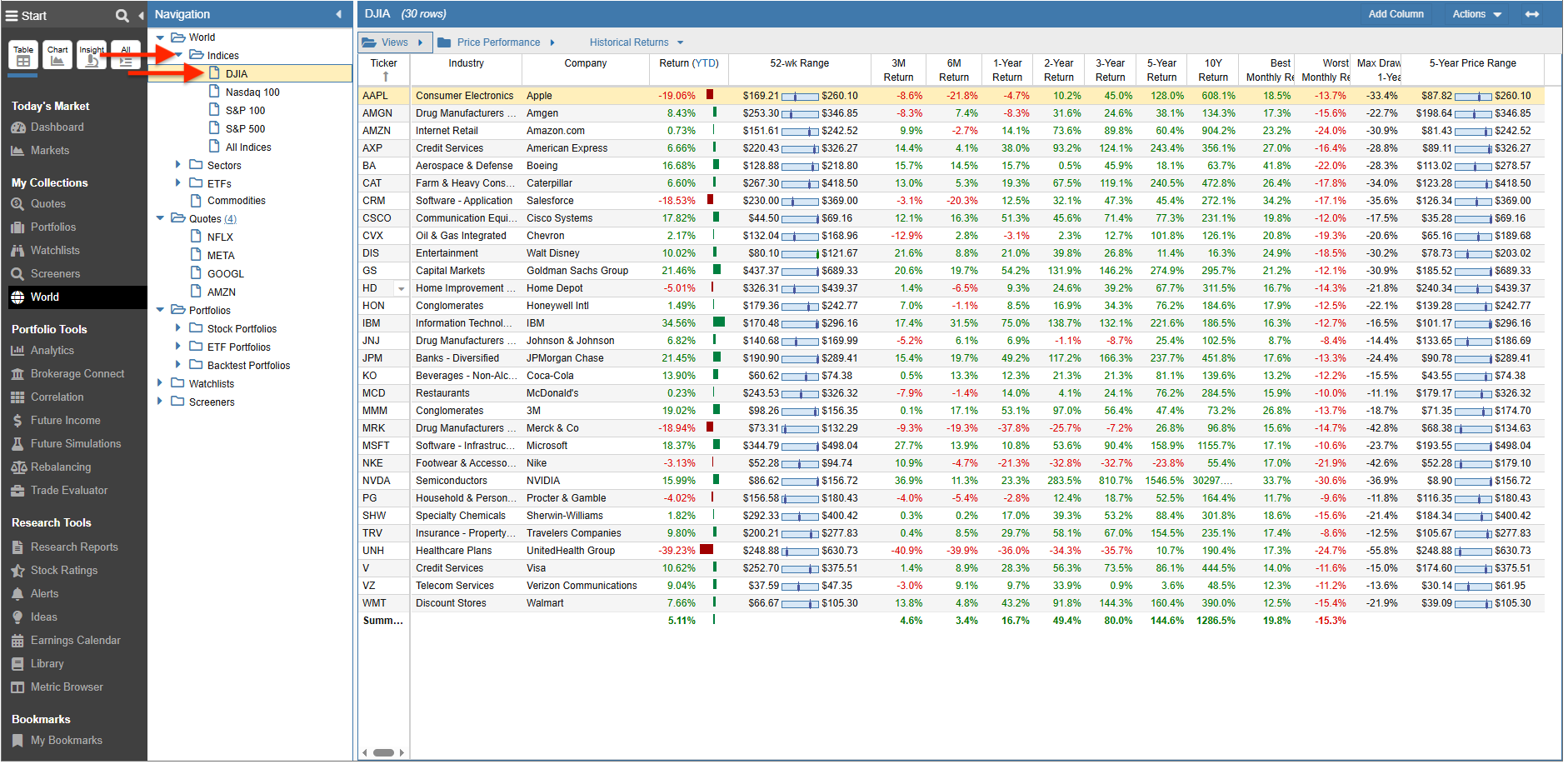Select Nasdaq 100 in the tree
1568x764 pixels.
pyautogui.click(x=252, y=92)
